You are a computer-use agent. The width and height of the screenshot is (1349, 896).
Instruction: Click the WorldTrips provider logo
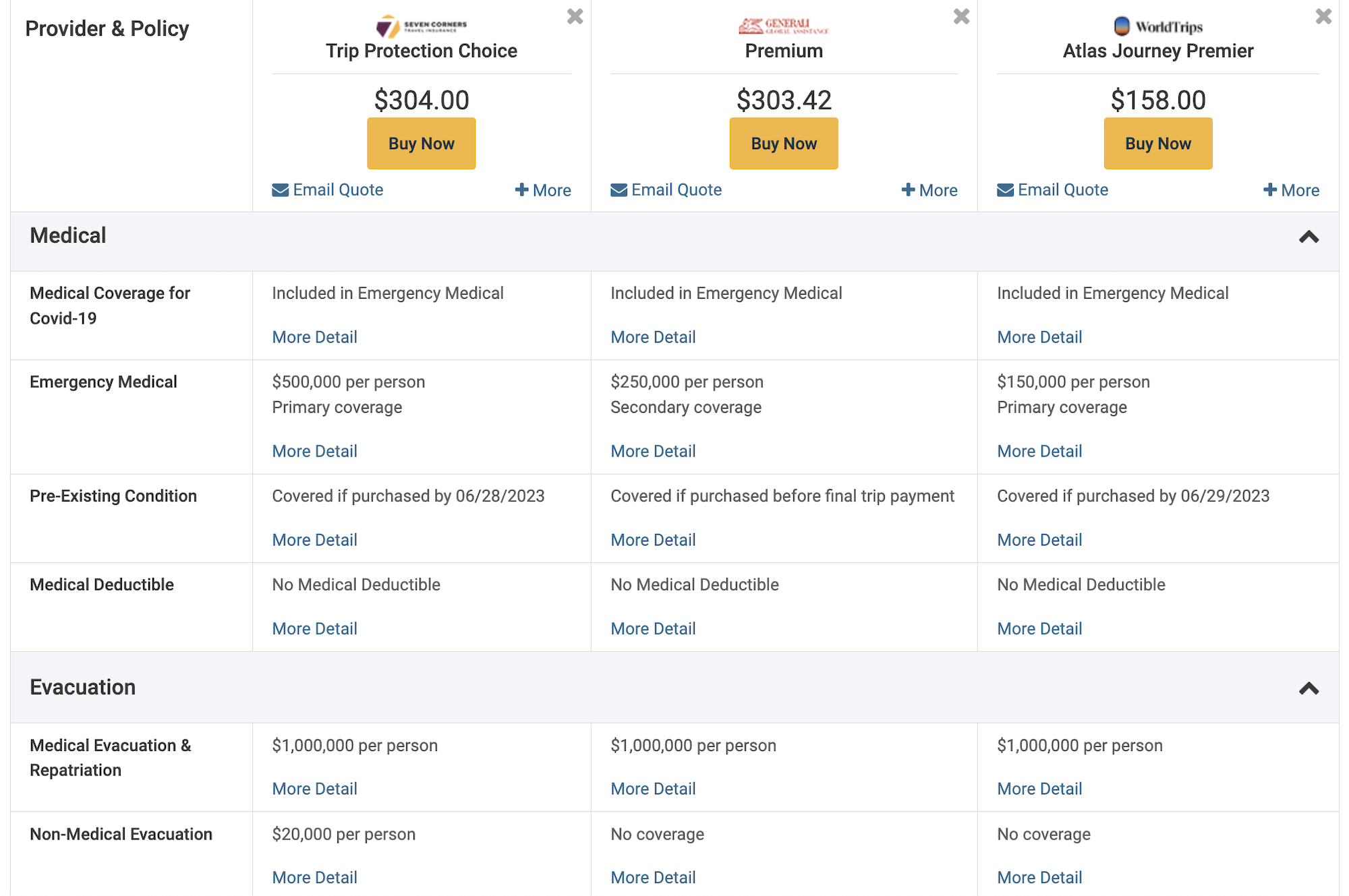pos(1157,26)
